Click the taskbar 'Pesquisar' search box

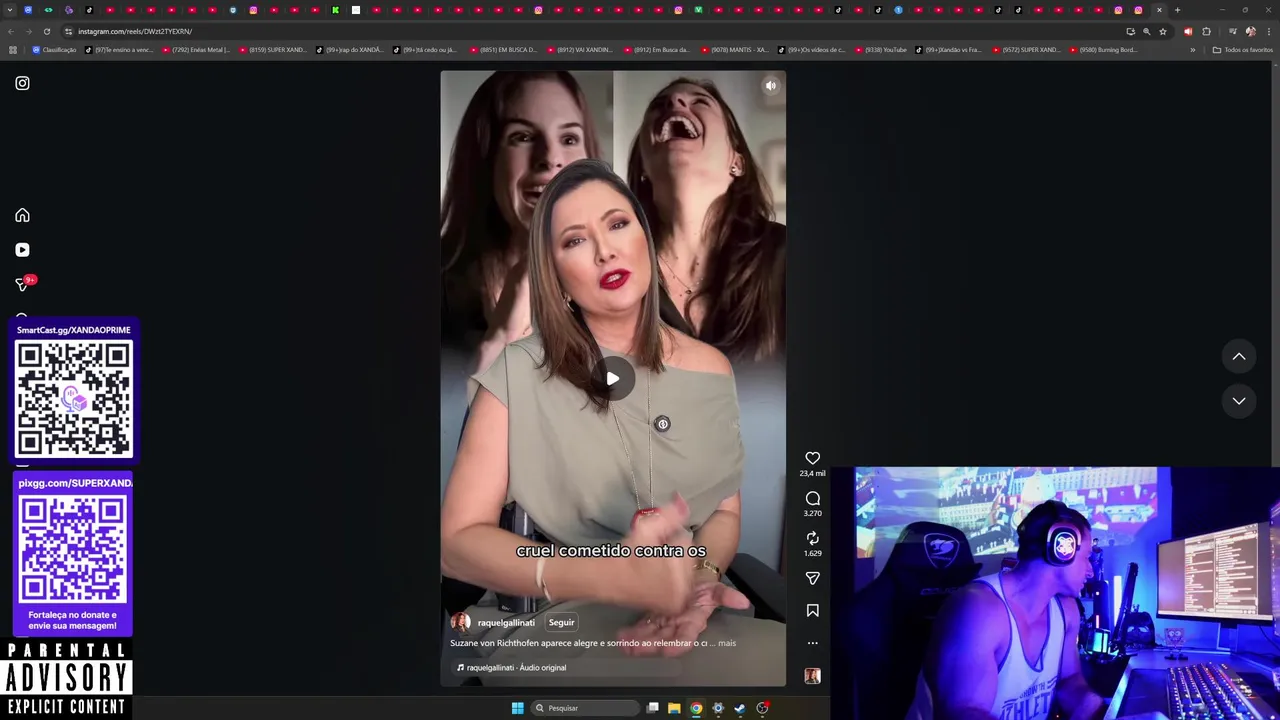[586, 708]
